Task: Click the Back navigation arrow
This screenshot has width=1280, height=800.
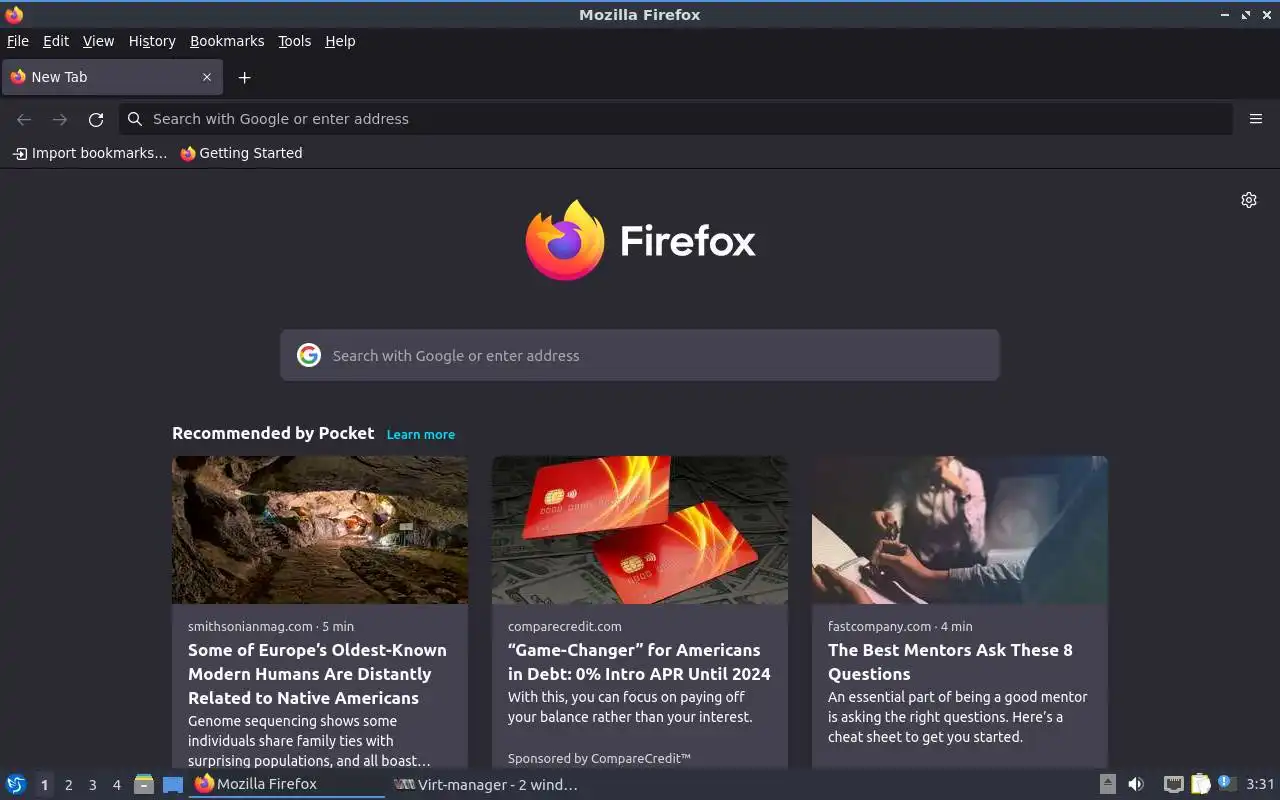Action: pos(24,119)
